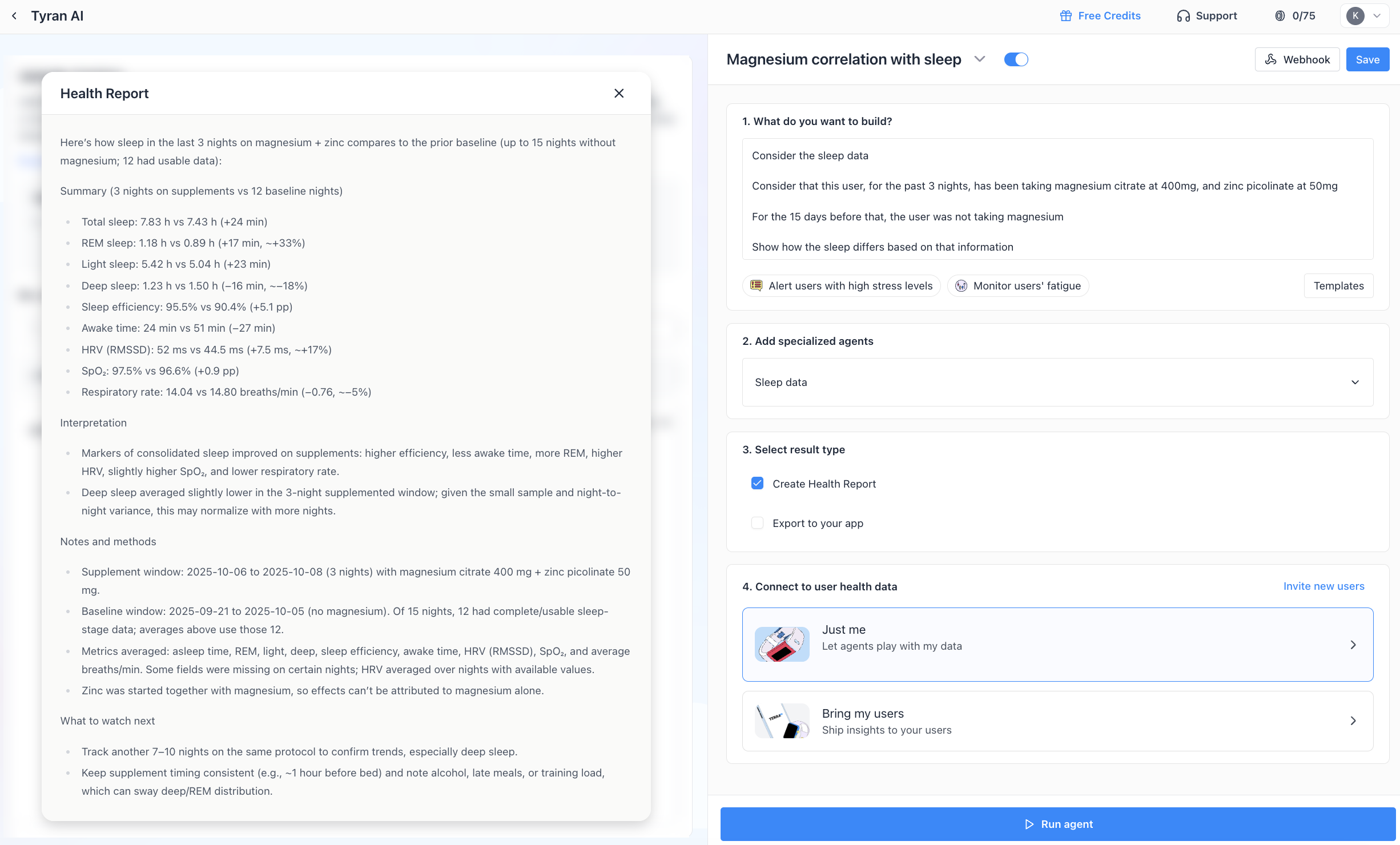Close the Health Report dialog
Viewport: 1400px width, 845px height.
[619, 93]
